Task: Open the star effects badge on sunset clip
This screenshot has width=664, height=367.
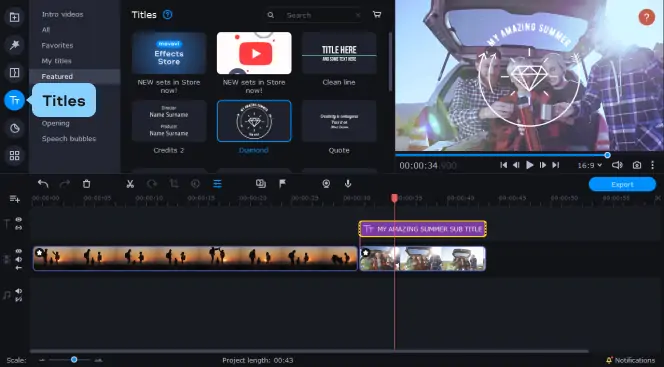Action: (40, 253)
